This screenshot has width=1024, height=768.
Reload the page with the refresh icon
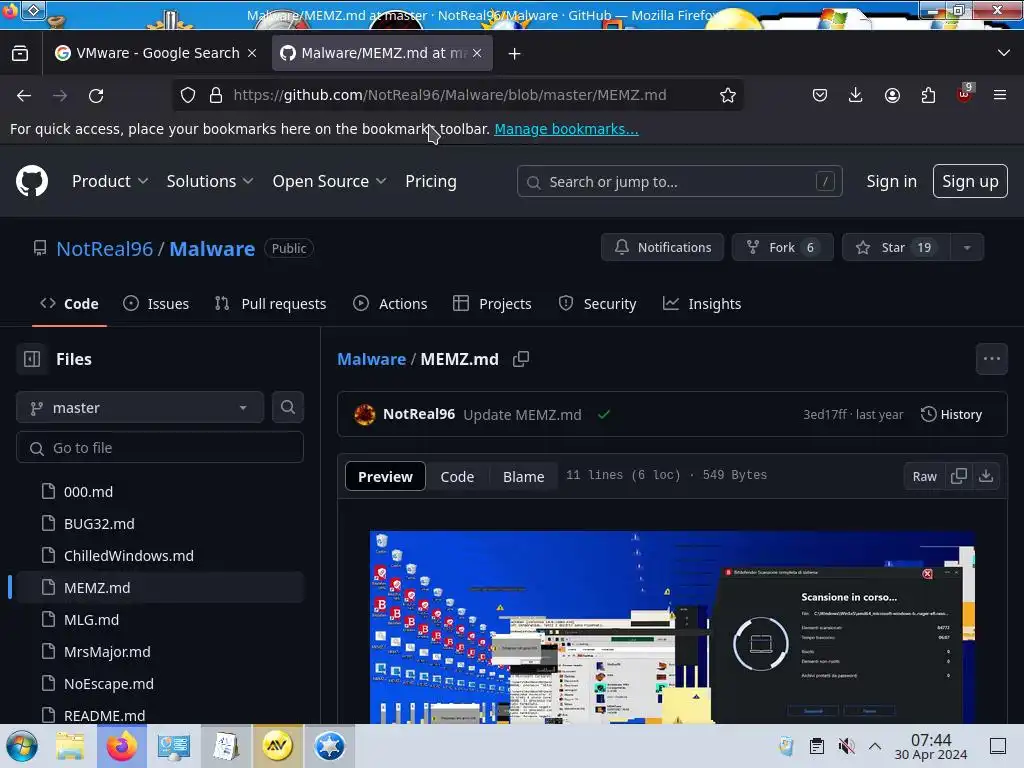tap(96, 95)
